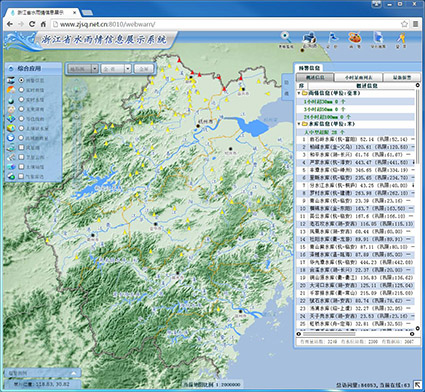Click the blue flag icon in toolbar
Viewport: 425px width, 392px height.
[x=332, y=37]
